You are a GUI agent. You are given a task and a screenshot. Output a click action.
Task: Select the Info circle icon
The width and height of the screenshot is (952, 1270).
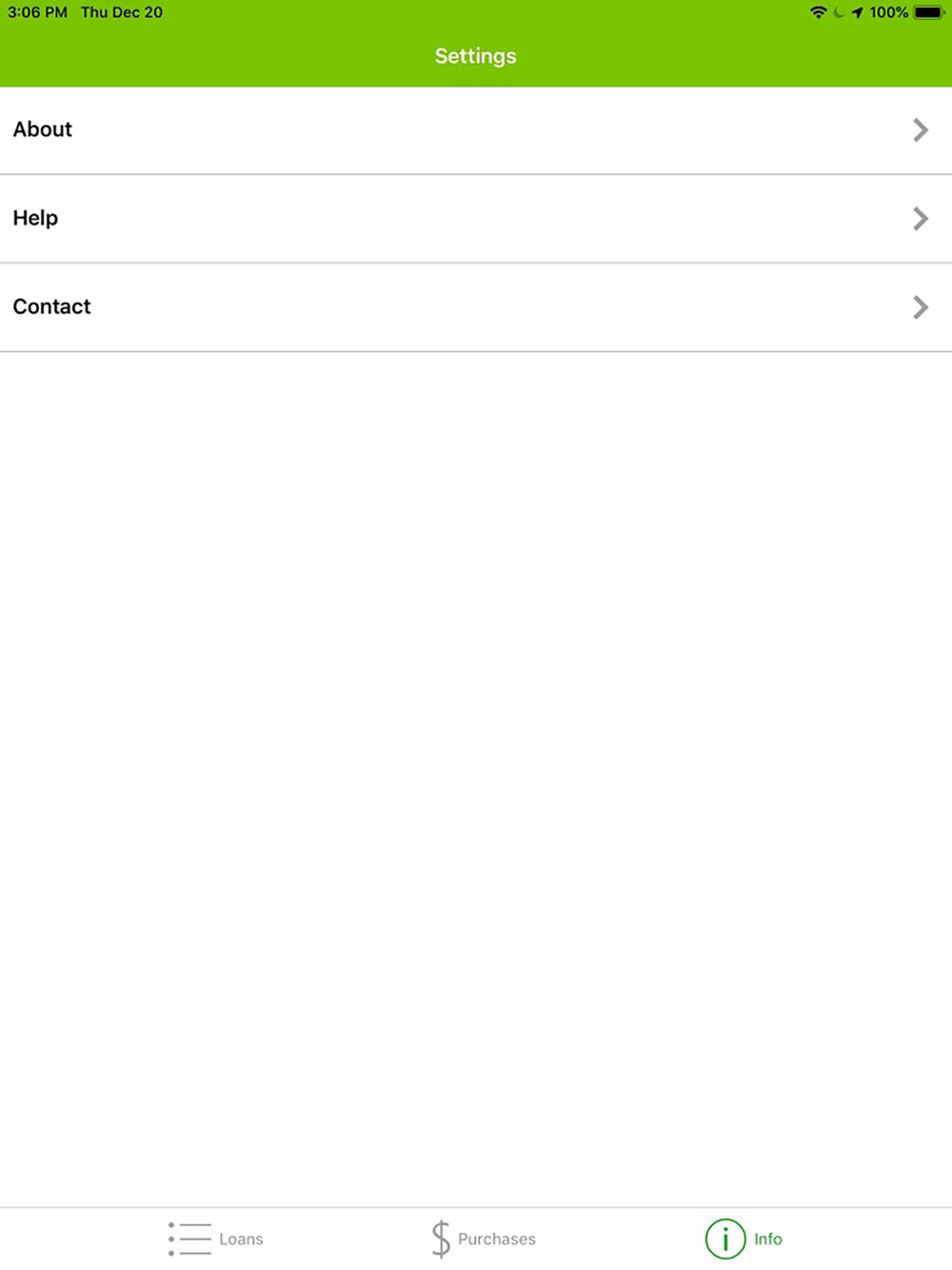pyautogui.click(x=725, y=1239)
